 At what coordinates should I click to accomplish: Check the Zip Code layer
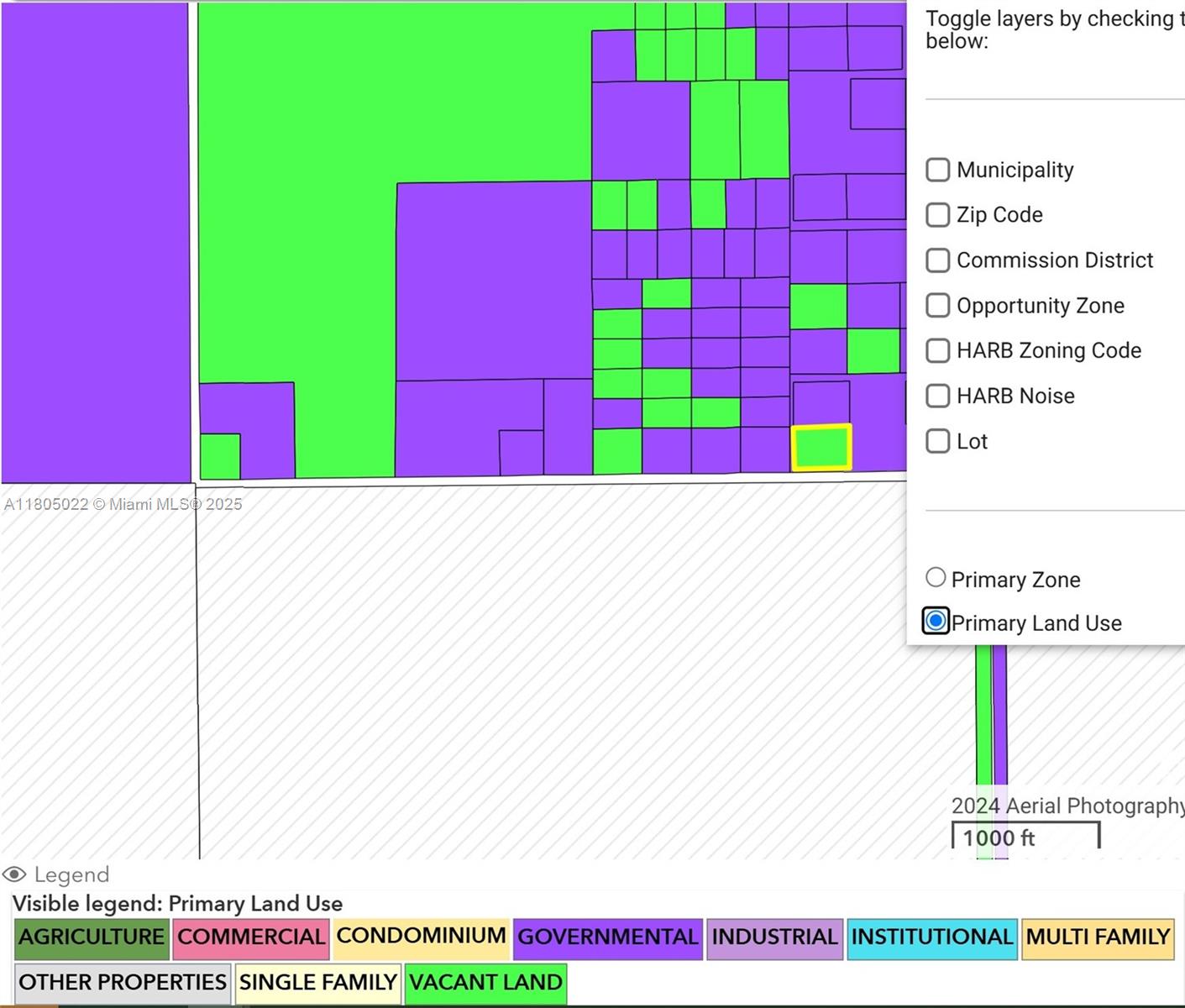point(937,215)
